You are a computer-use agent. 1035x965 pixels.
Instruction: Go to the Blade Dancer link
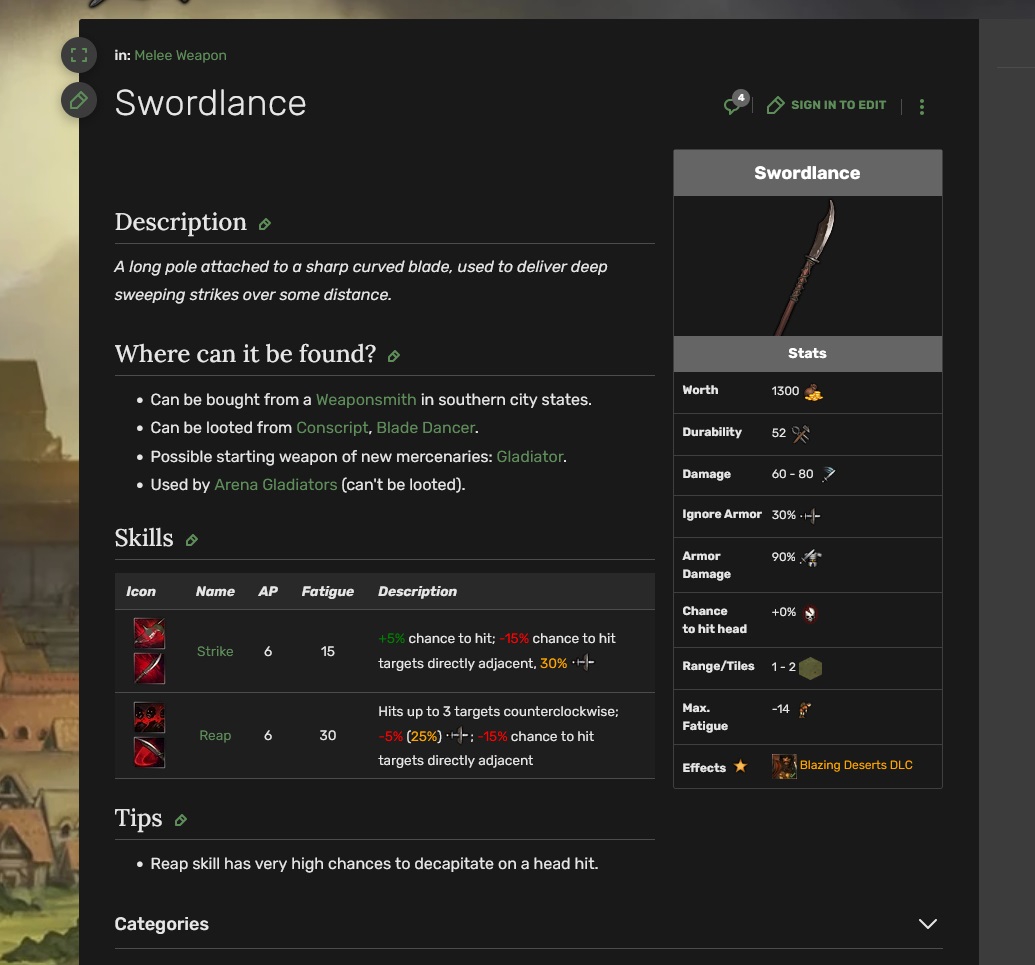click(425, 428)
